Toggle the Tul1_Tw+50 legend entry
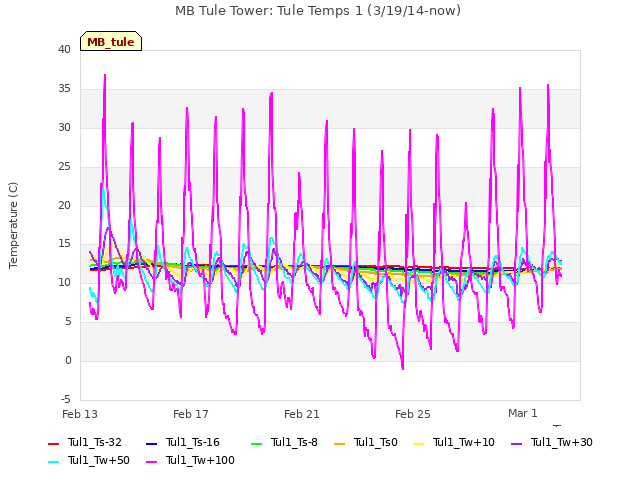Screen dimensions: 640x480 89,460
